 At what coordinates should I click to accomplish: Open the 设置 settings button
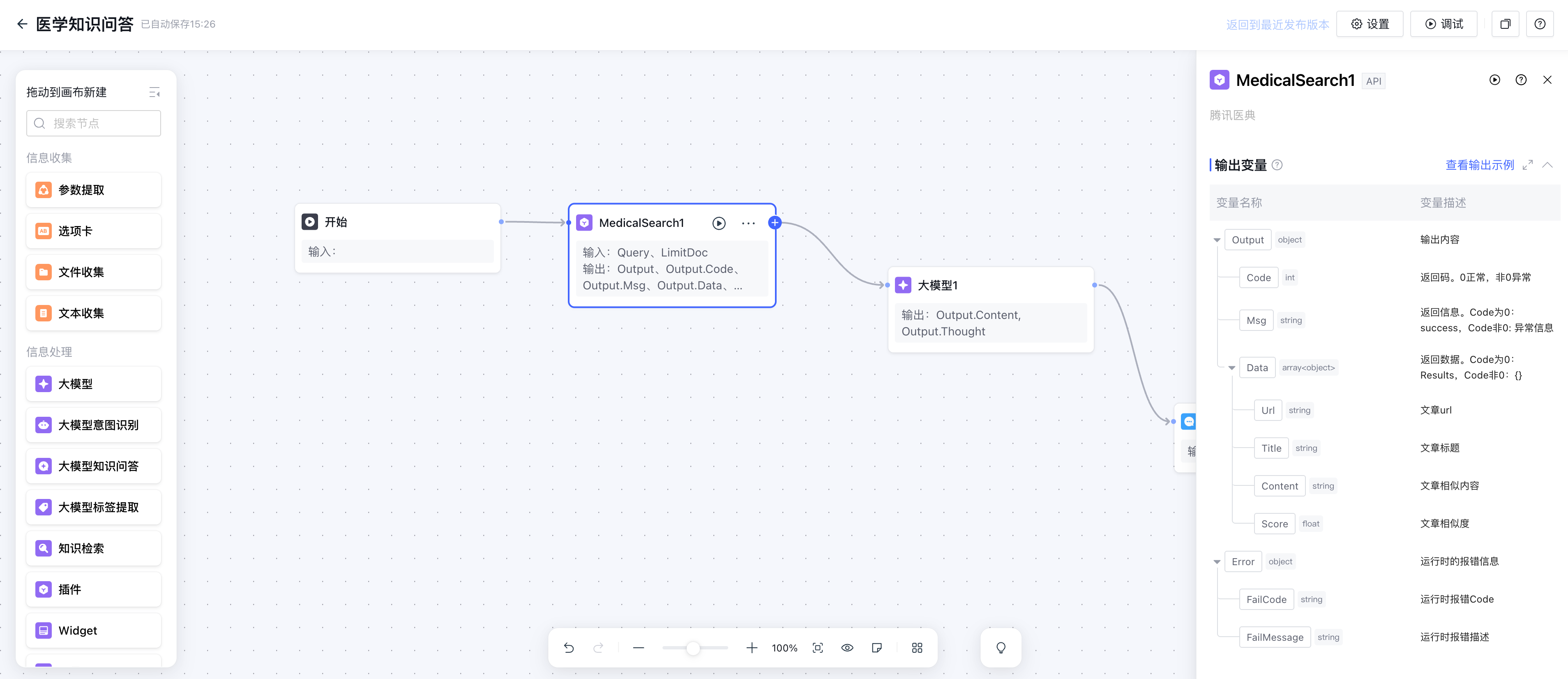coord(1370,24)
